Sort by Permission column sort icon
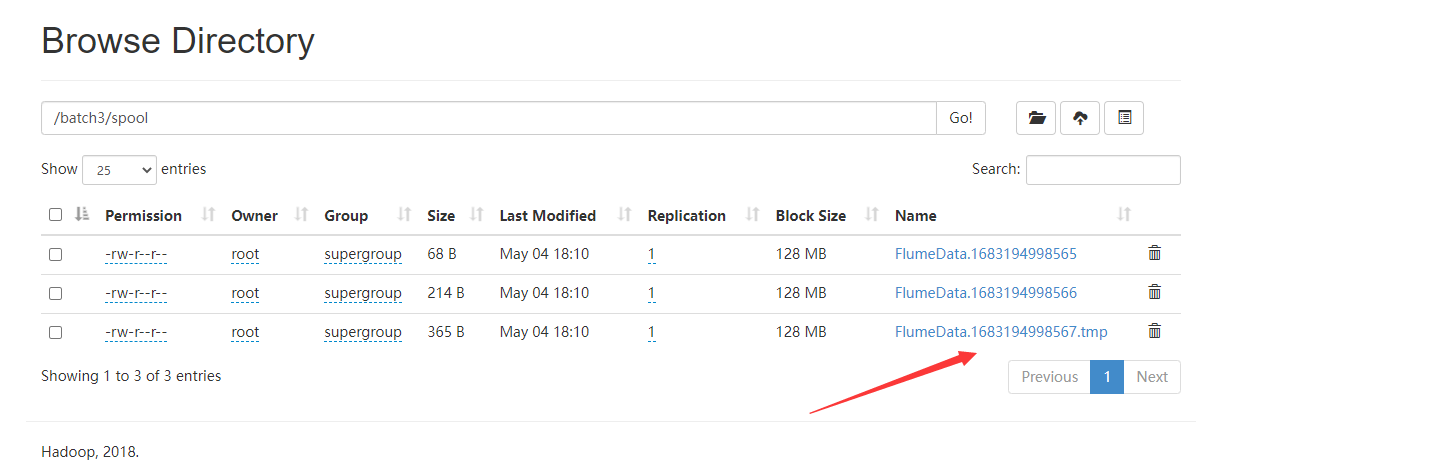The width and height of the screenshot is (1435, 472). pos(209,215)
